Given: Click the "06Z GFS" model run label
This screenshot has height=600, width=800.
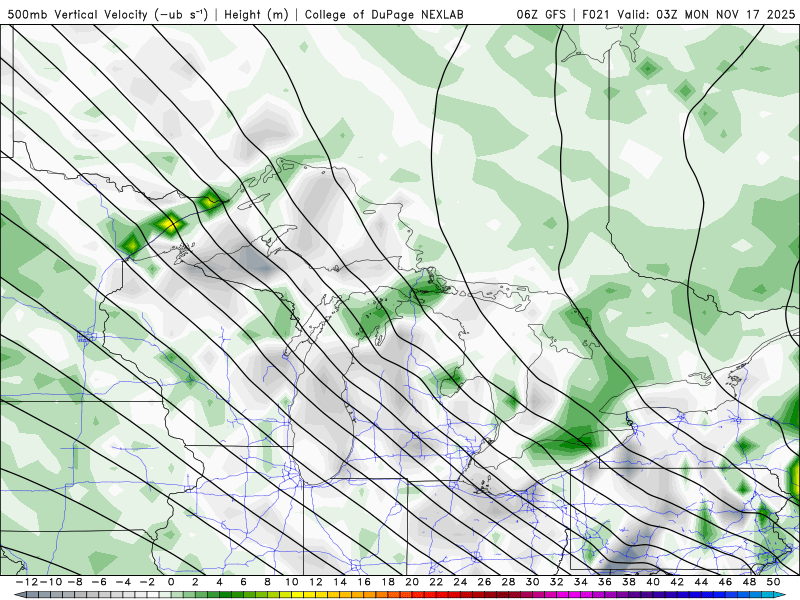Looking at the screenshot, I should [x=541, y=14].
